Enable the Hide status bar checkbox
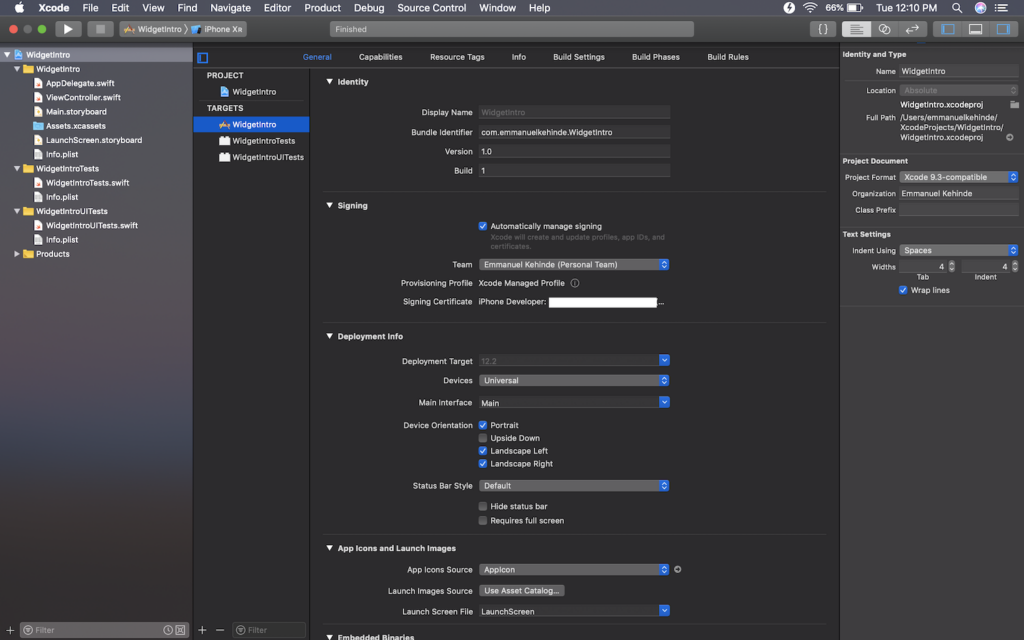The width and height of the screenshot is (1024, 640). click(483, 506)
